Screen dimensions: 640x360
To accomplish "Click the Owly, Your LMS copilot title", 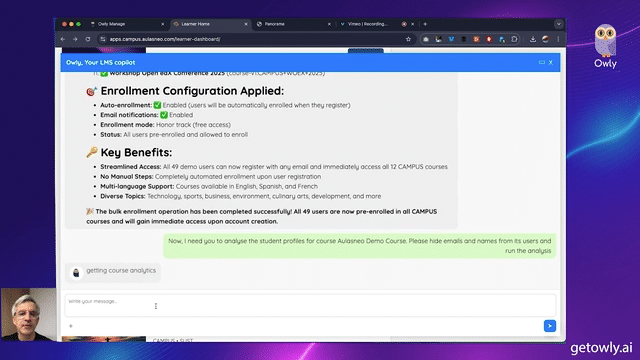I will pos(100,62).
